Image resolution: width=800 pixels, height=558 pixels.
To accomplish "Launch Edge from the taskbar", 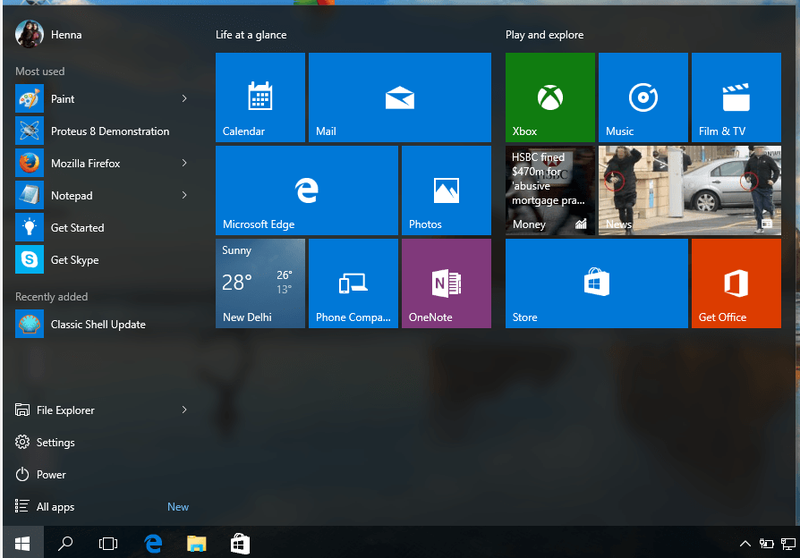I will pyautogui.click(x=153, y=544).
